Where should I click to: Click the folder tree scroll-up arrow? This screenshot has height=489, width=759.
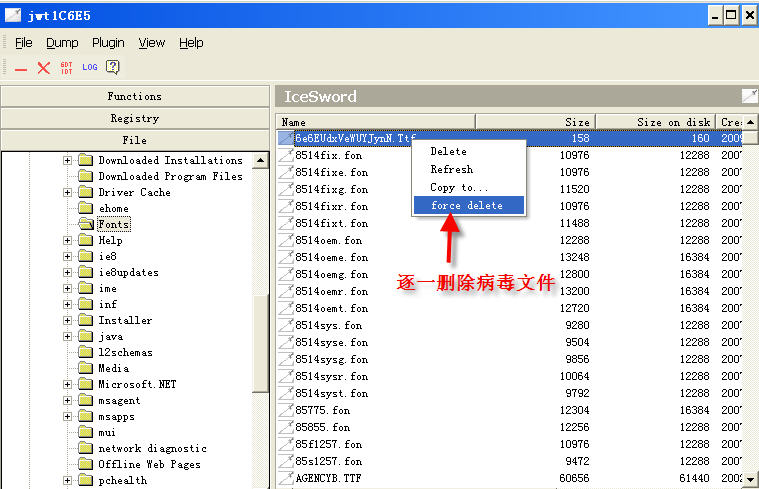click(x=260, y=160)
